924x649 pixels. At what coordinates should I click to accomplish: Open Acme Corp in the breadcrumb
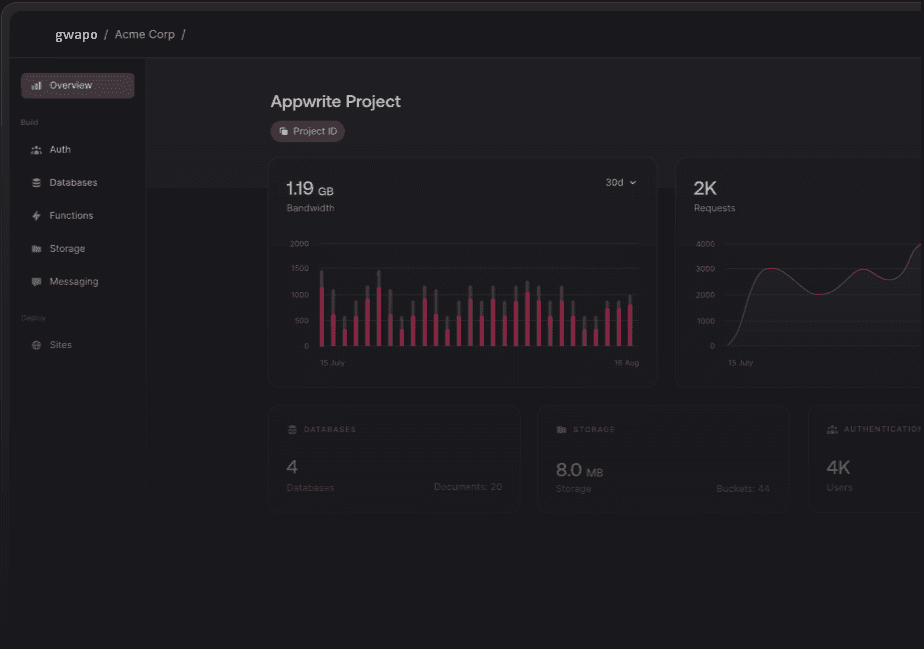pos(144,35)
